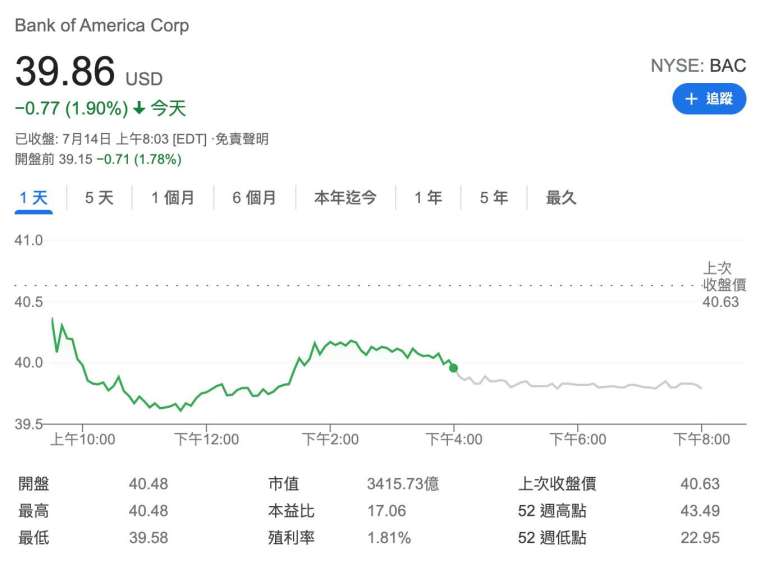The image size is (760, 565).
Task: Click the 上午10:00 axis label
Action: (82, 439)
